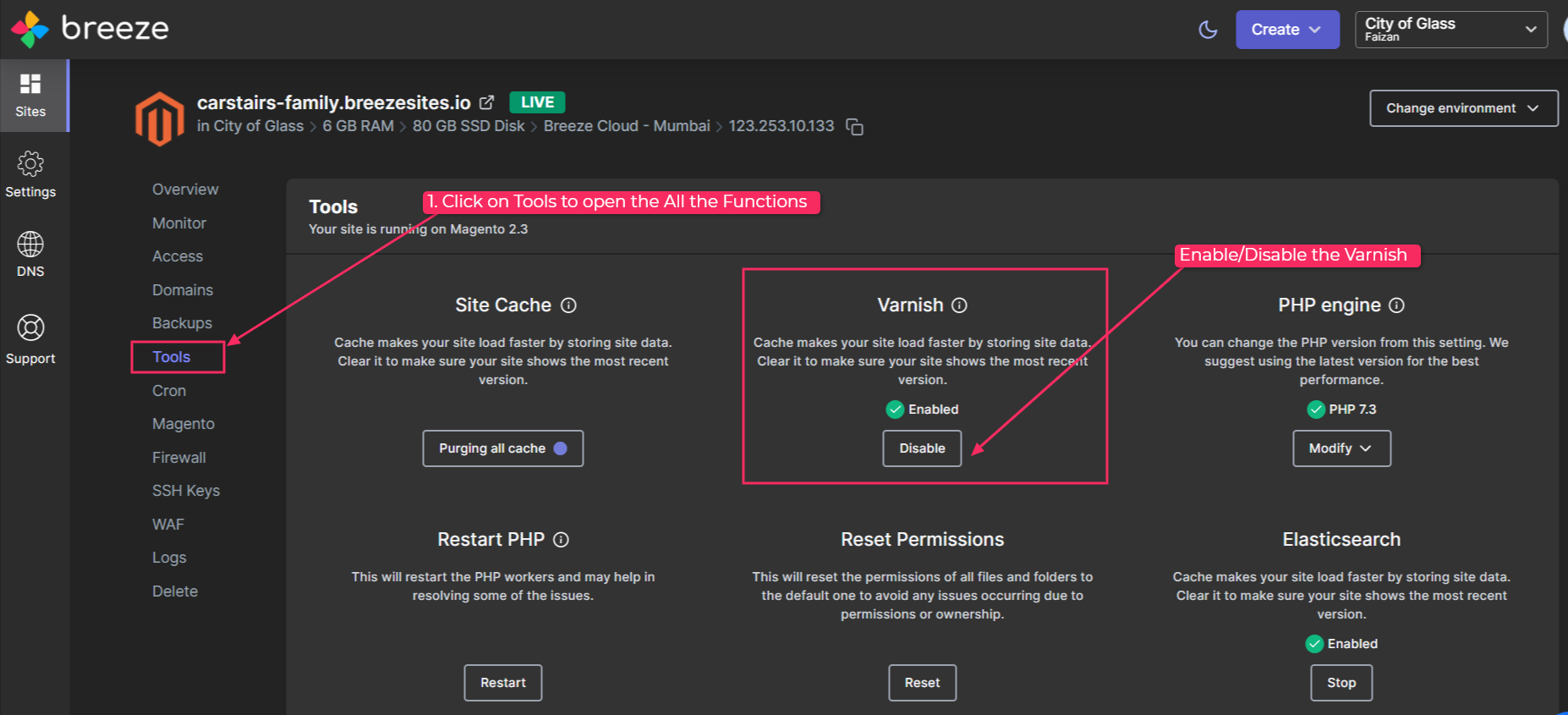Screen dimensions: 1568x715
Task: Go to the Access menu item
Action: click(x=178, y=256)
